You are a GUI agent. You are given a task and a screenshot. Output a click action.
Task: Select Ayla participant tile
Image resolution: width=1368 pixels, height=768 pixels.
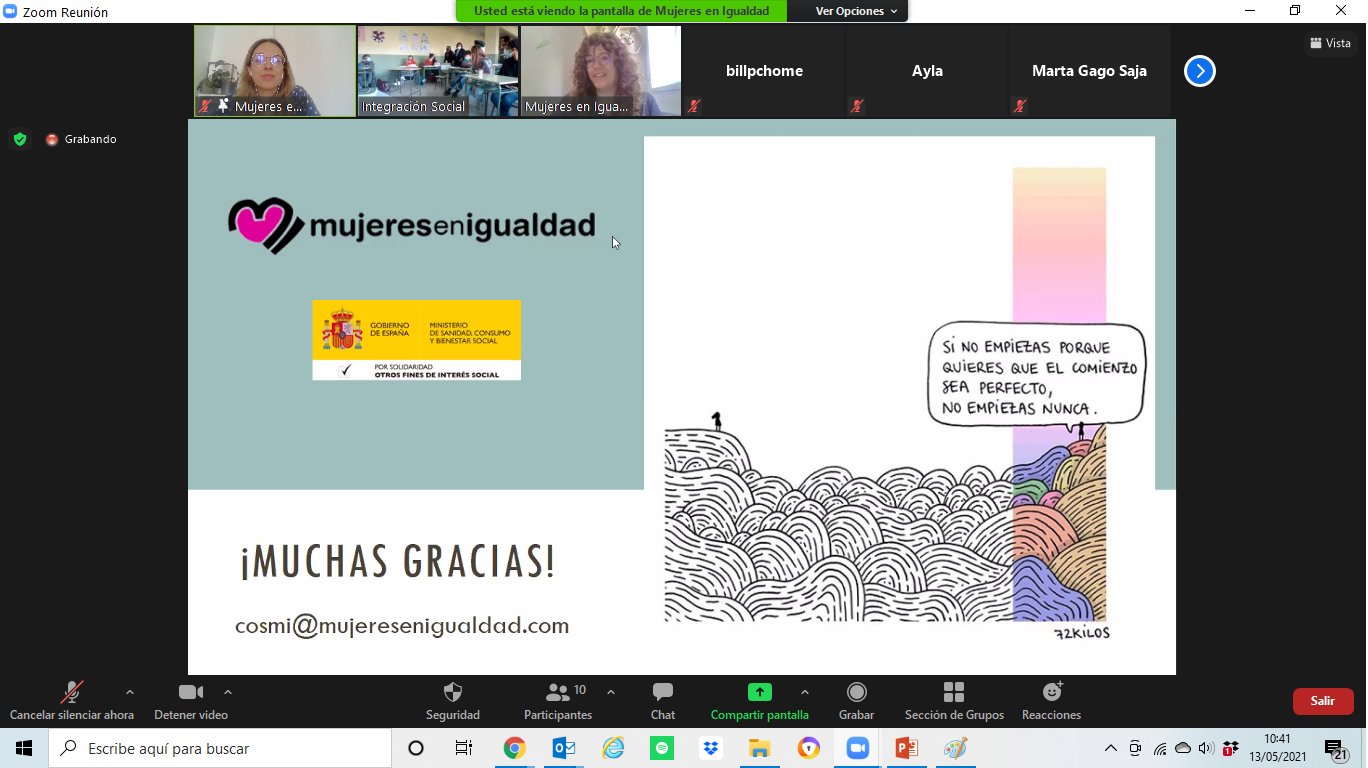pyautogui.click(x=927, y=71)
